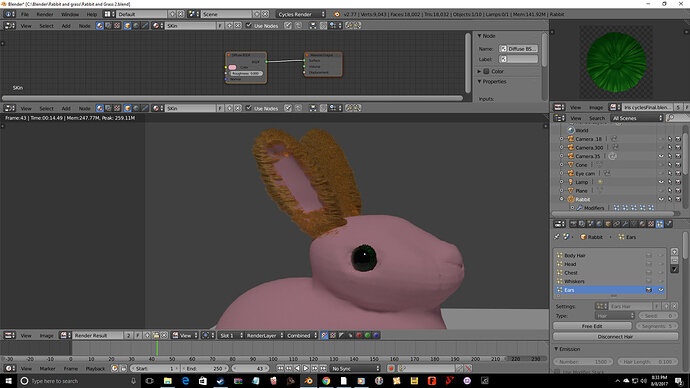
Task: Remove the selected particle system slot
Action: click(x=674, y=260)
